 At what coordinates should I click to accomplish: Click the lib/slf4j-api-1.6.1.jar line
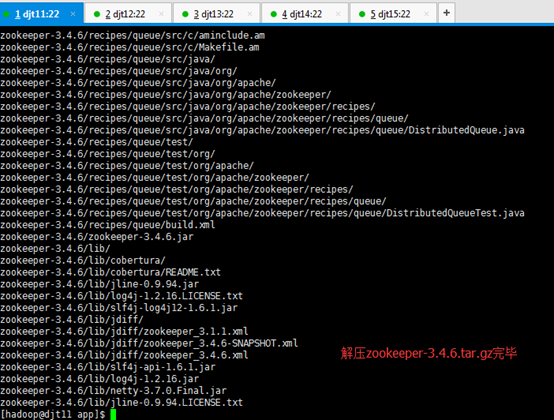click(107, 367)
